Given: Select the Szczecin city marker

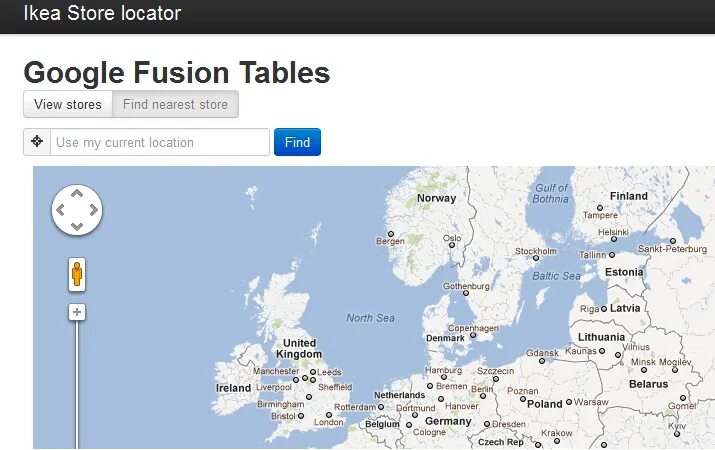Looking at the screenshot, I should pyautogui.click(x=496, y=379).
